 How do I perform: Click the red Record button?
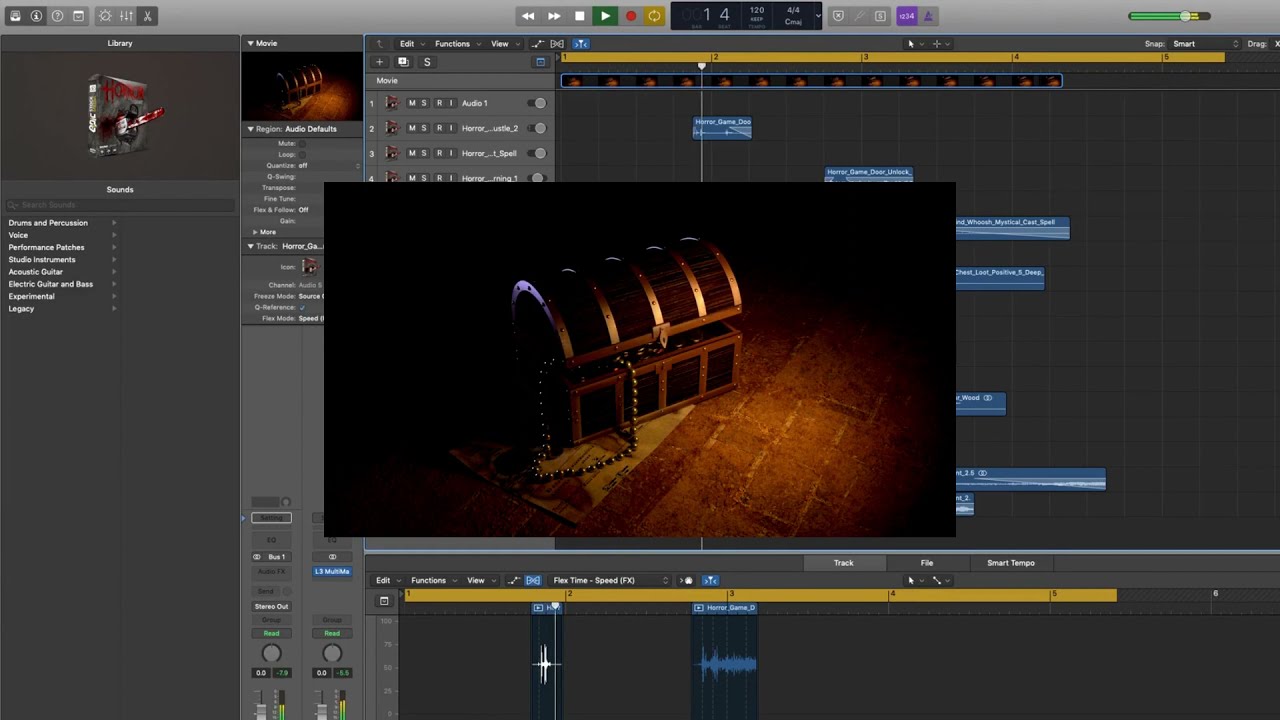pyautogui.click(x=630, y=16)
